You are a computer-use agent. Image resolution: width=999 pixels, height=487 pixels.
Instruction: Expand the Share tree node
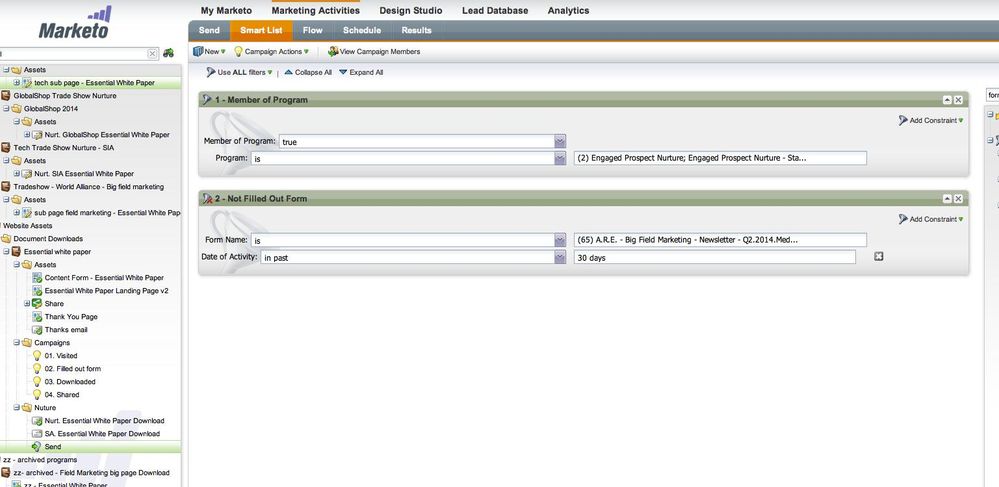pyautogui.click(x=27, y=303)
